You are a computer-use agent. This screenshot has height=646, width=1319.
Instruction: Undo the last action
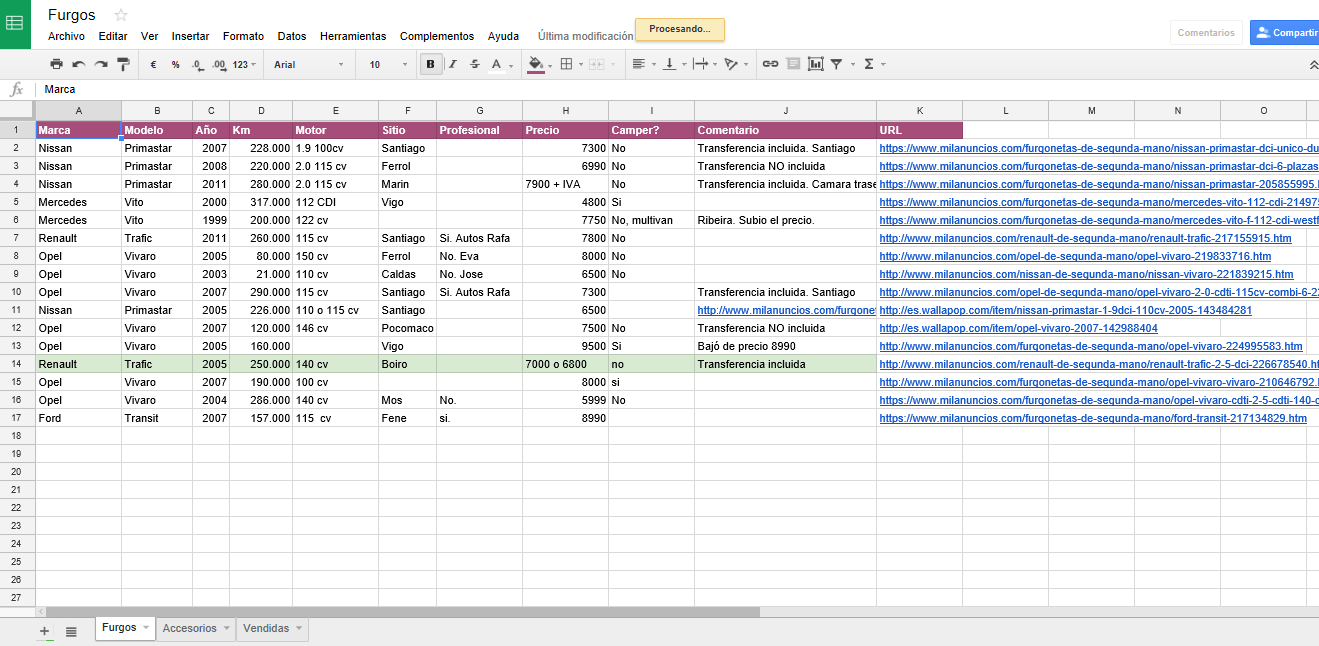click(79, 64)
